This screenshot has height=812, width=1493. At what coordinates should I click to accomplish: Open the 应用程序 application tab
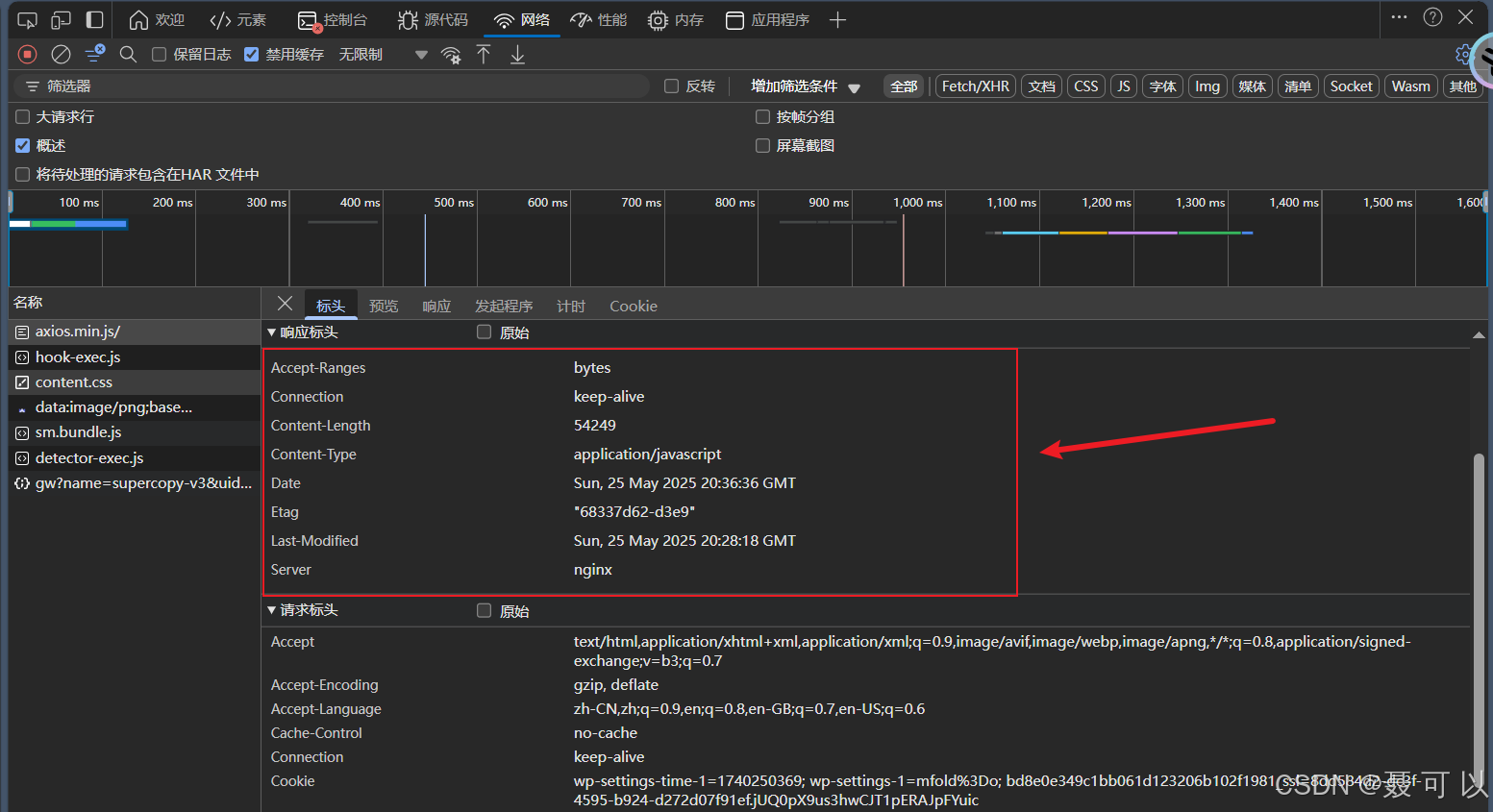pyautogui.click(x=768, y=20)
